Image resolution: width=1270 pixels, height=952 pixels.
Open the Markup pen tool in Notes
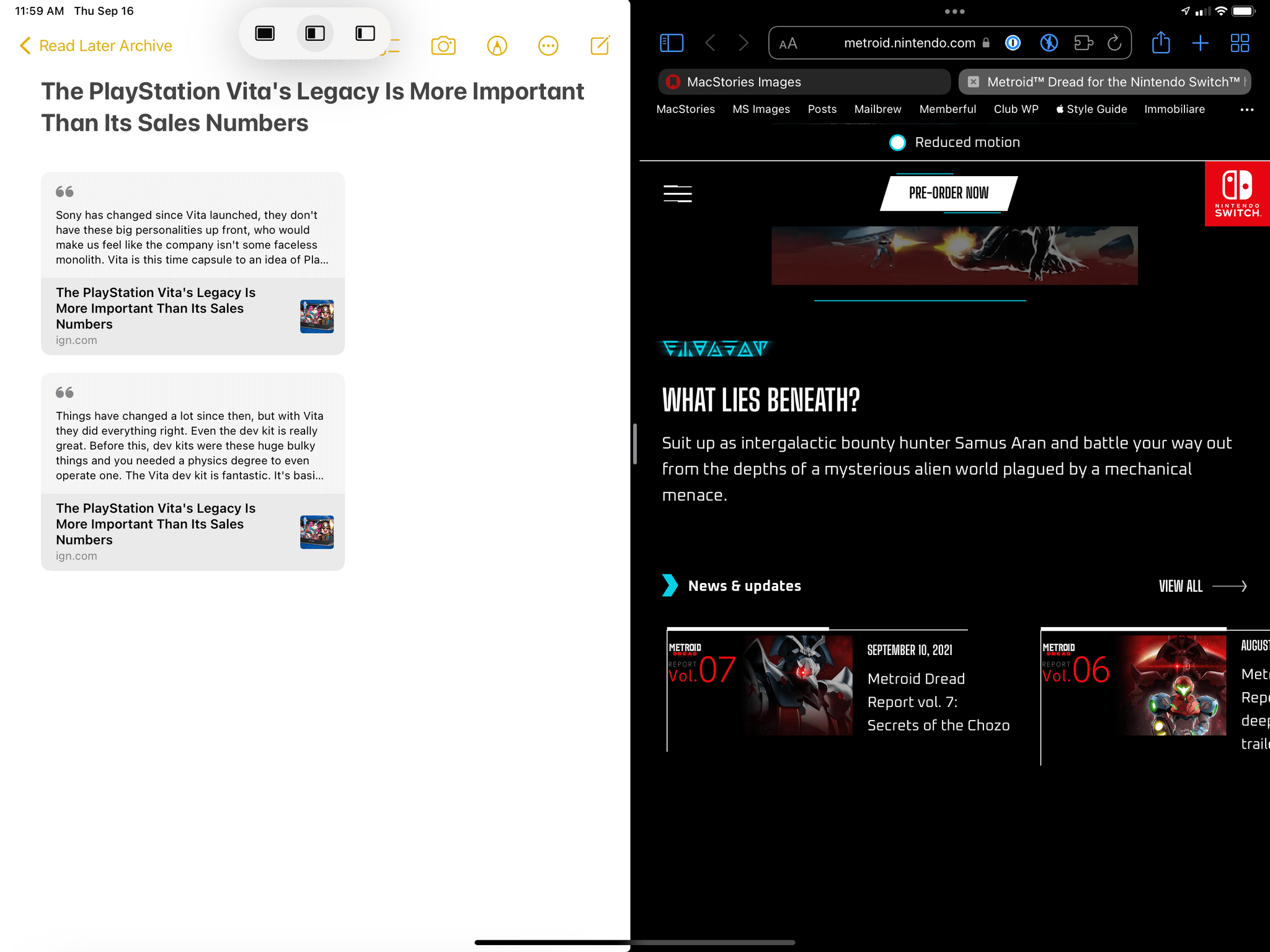point(497,46)
